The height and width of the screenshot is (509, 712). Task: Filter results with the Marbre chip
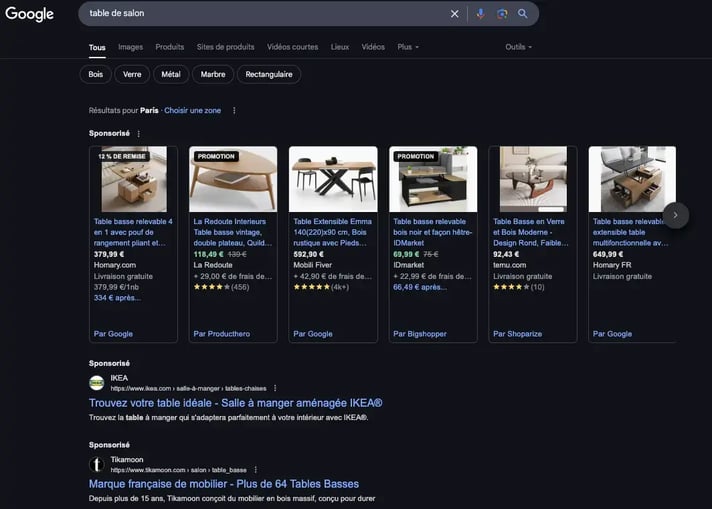tap(213, 74)
